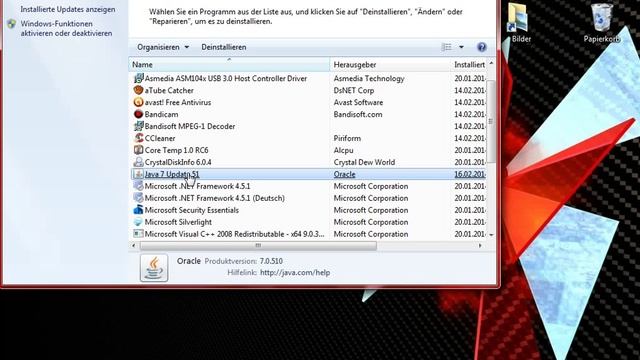
Task: Select Microsoft .NET Framework 4.5.1 (Deutsch) entry
Action: point(309,198)
